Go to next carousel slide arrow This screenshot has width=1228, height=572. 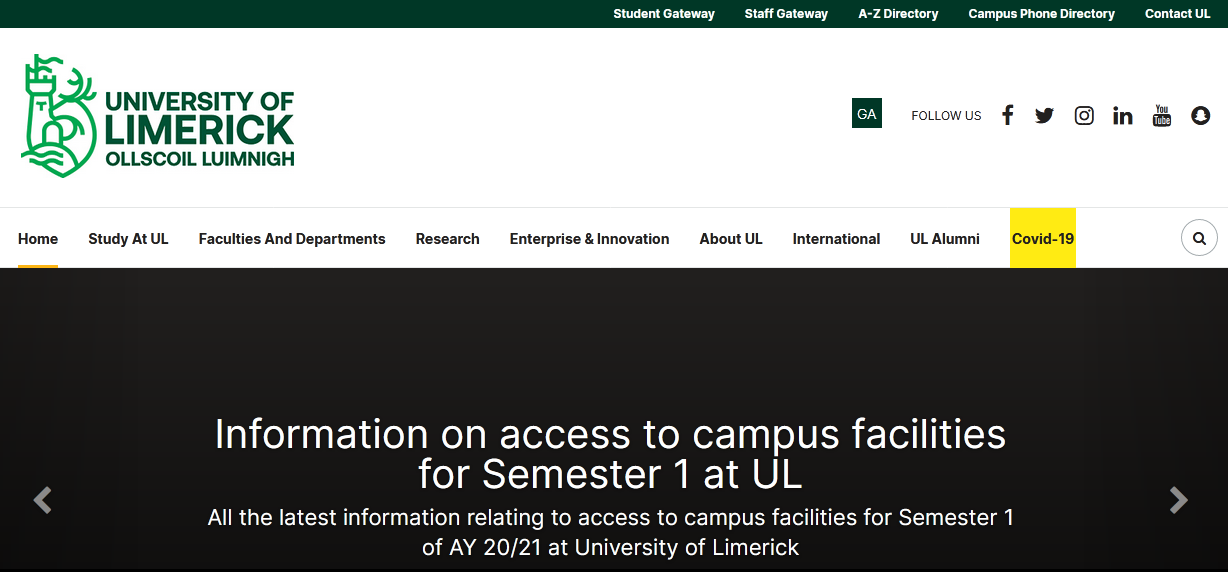[x=1179, y=500]
